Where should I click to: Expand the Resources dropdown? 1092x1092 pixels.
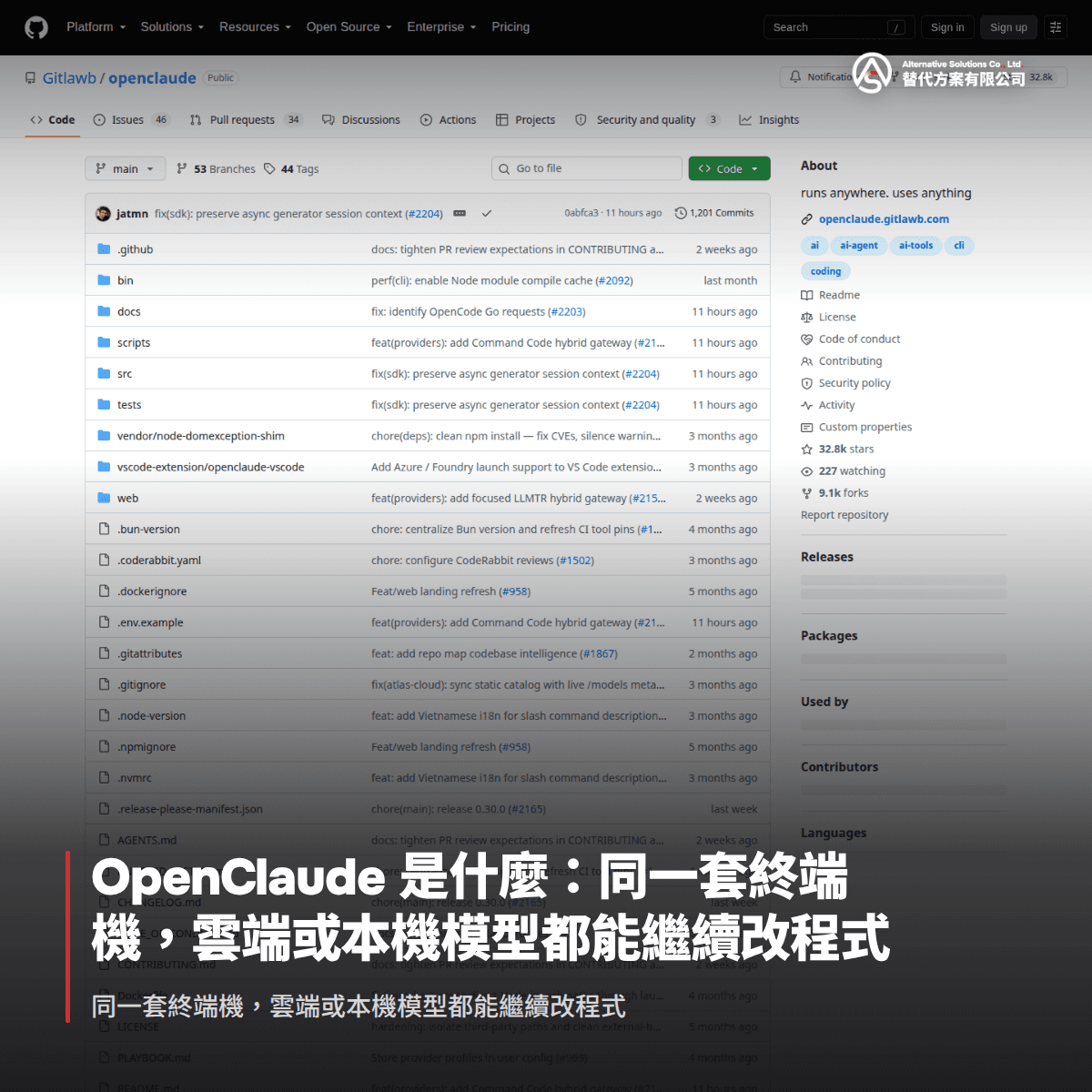click(255, 27)
